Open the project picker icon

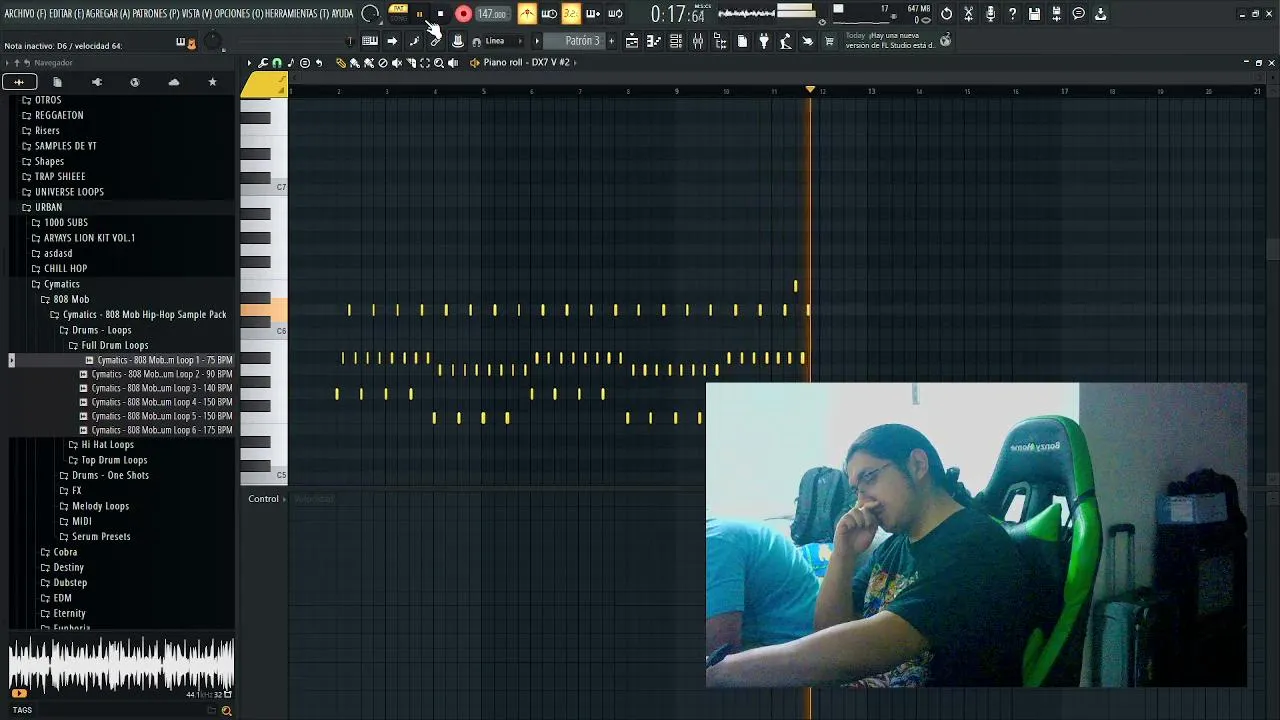(x=742, y=41)
